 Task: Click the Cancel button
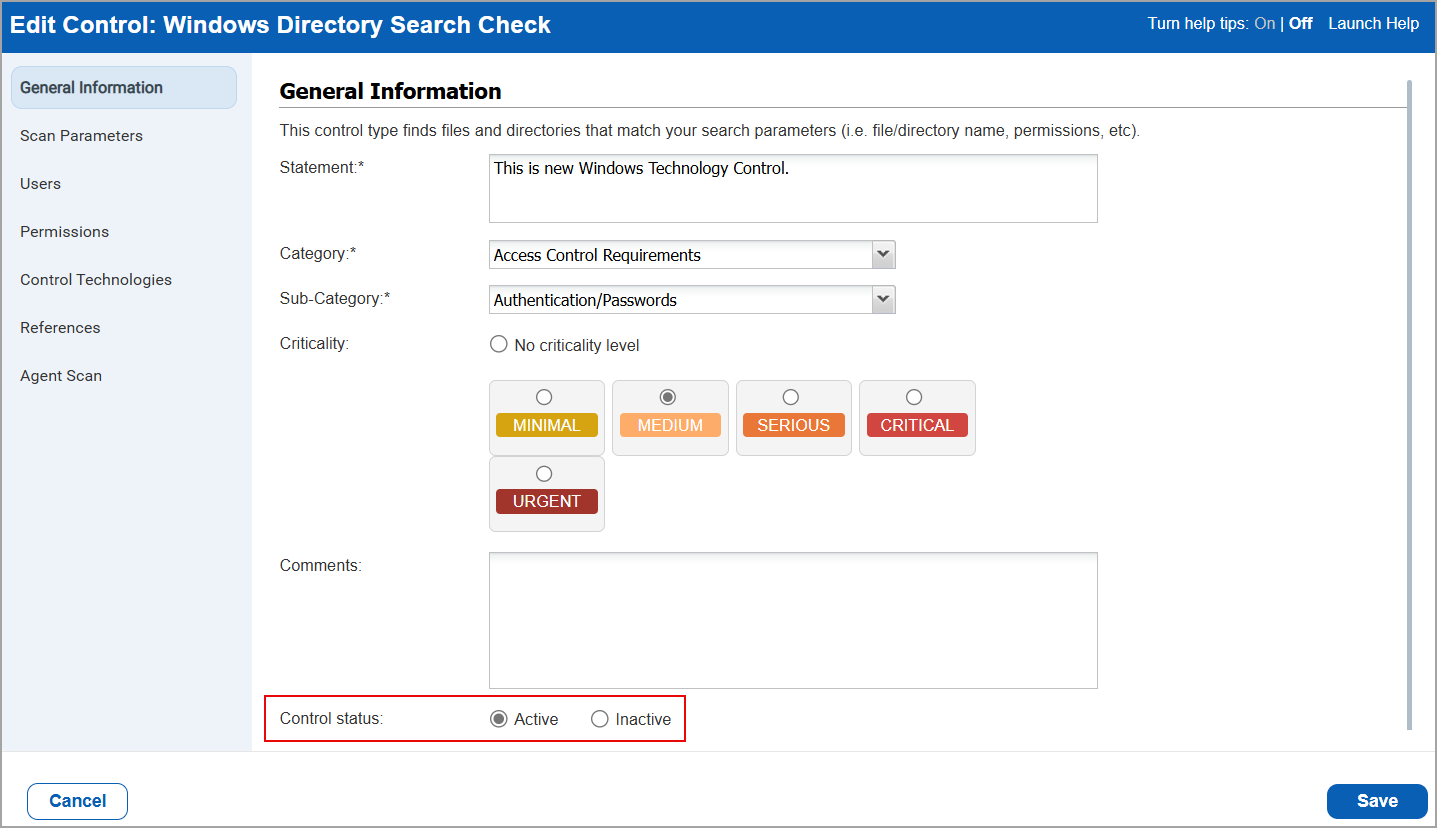[x=77, y=801]
